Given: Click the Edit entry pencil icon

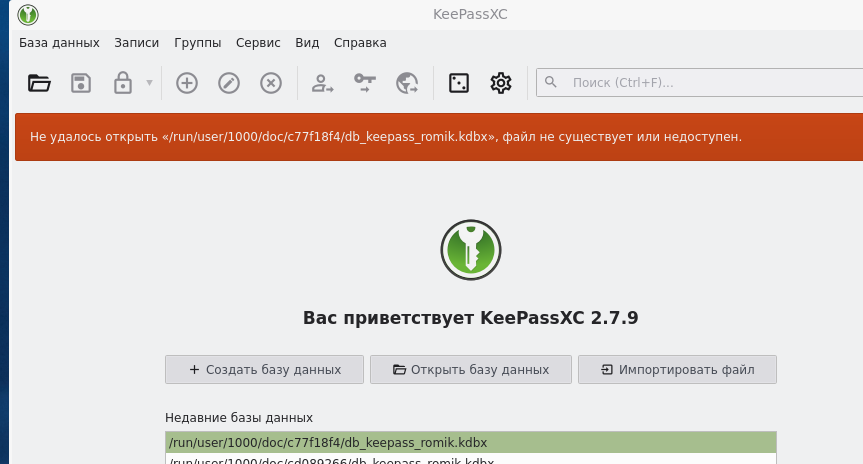Looking at the screenshot, I should click(229, 83).
